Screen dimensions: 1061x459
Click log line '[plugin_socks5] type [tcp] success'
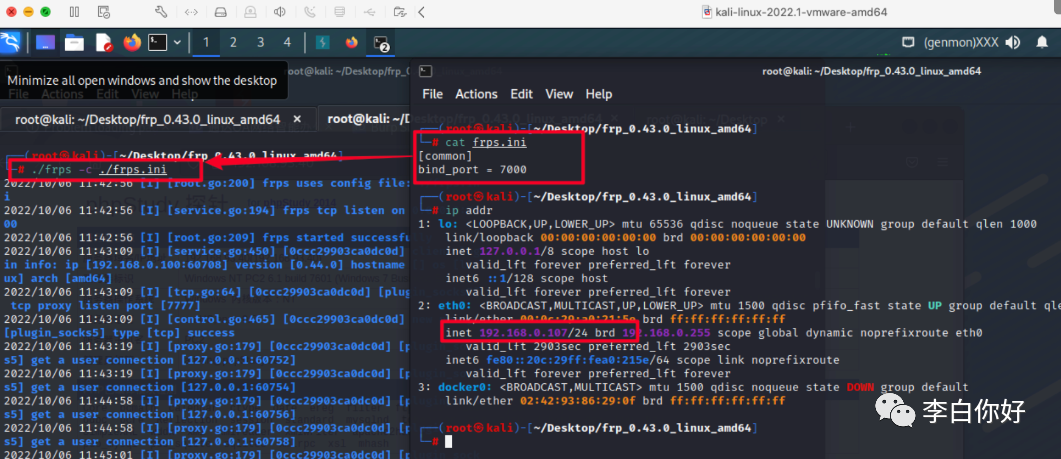point(119,333)
